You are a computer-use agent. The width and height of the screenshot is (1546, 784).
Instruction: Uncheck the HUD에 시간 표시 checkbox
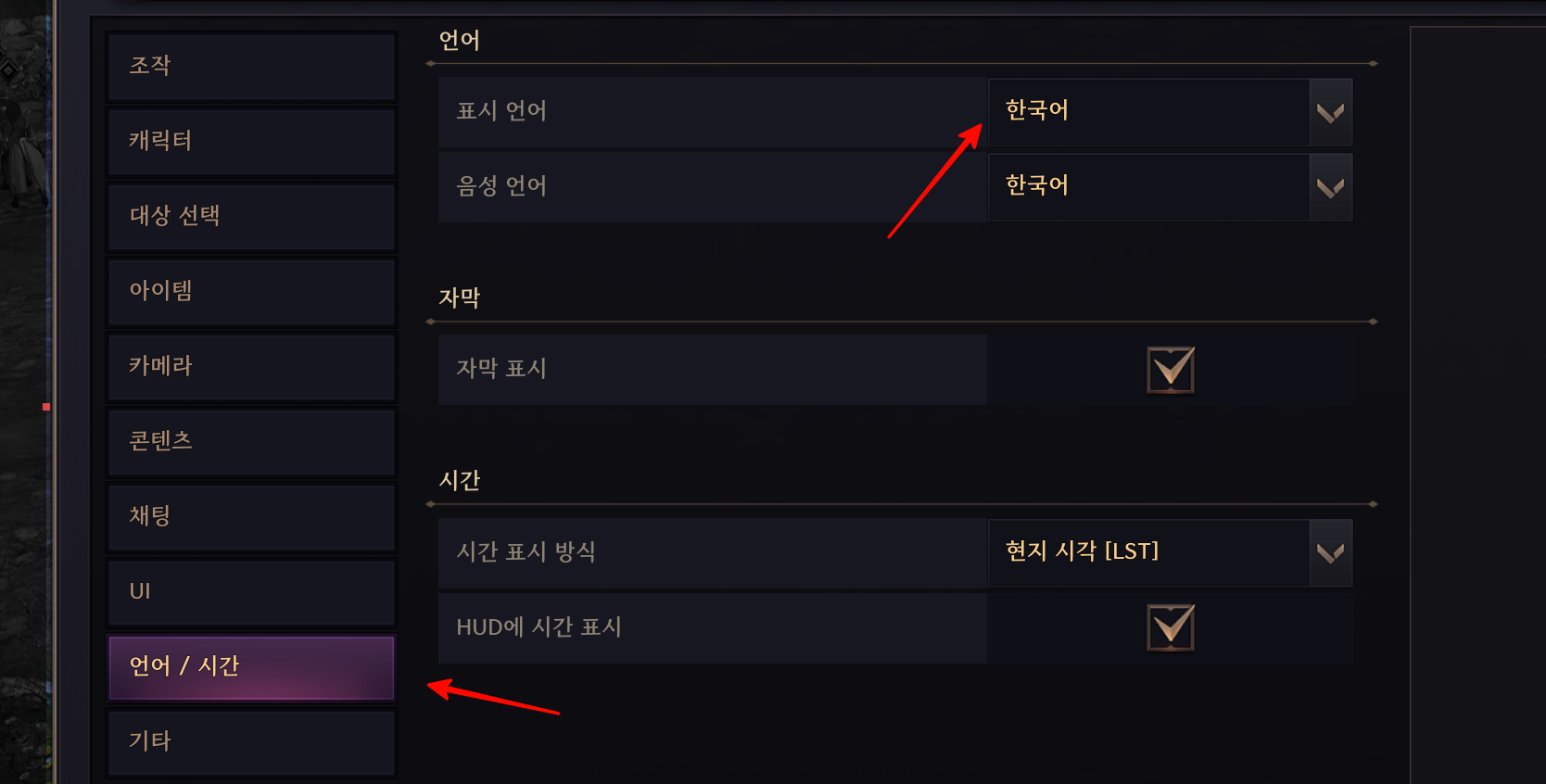click(x=1170, y=627)
